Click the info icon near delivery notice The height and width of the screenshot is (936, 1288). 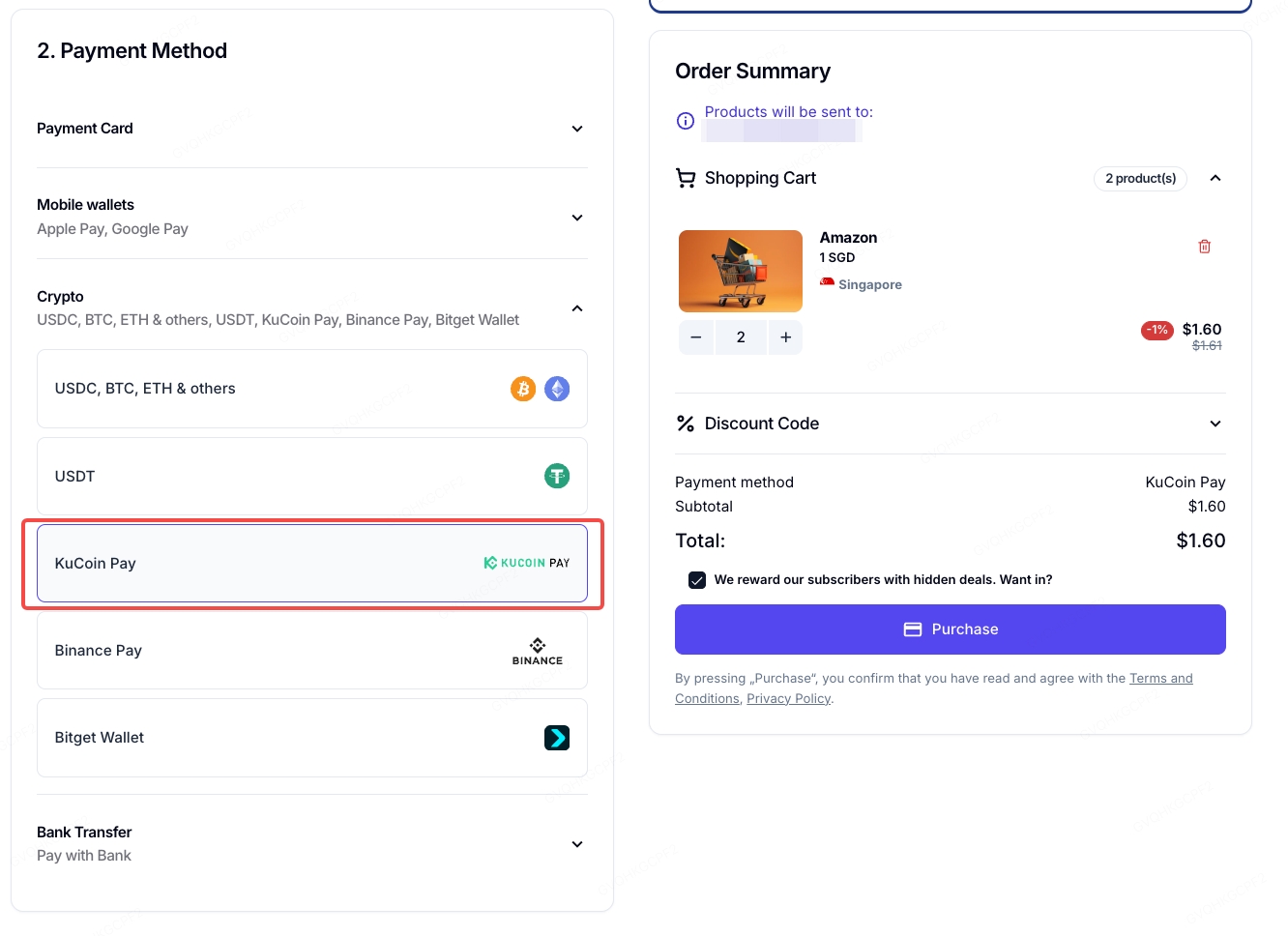pos(686,121)
